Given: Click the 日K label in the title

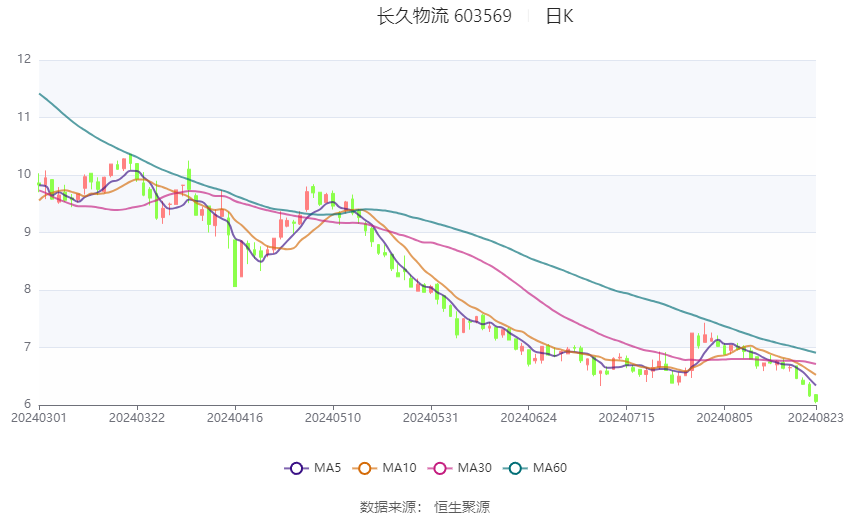Looking at the screenshot, I should coord(559,16).
